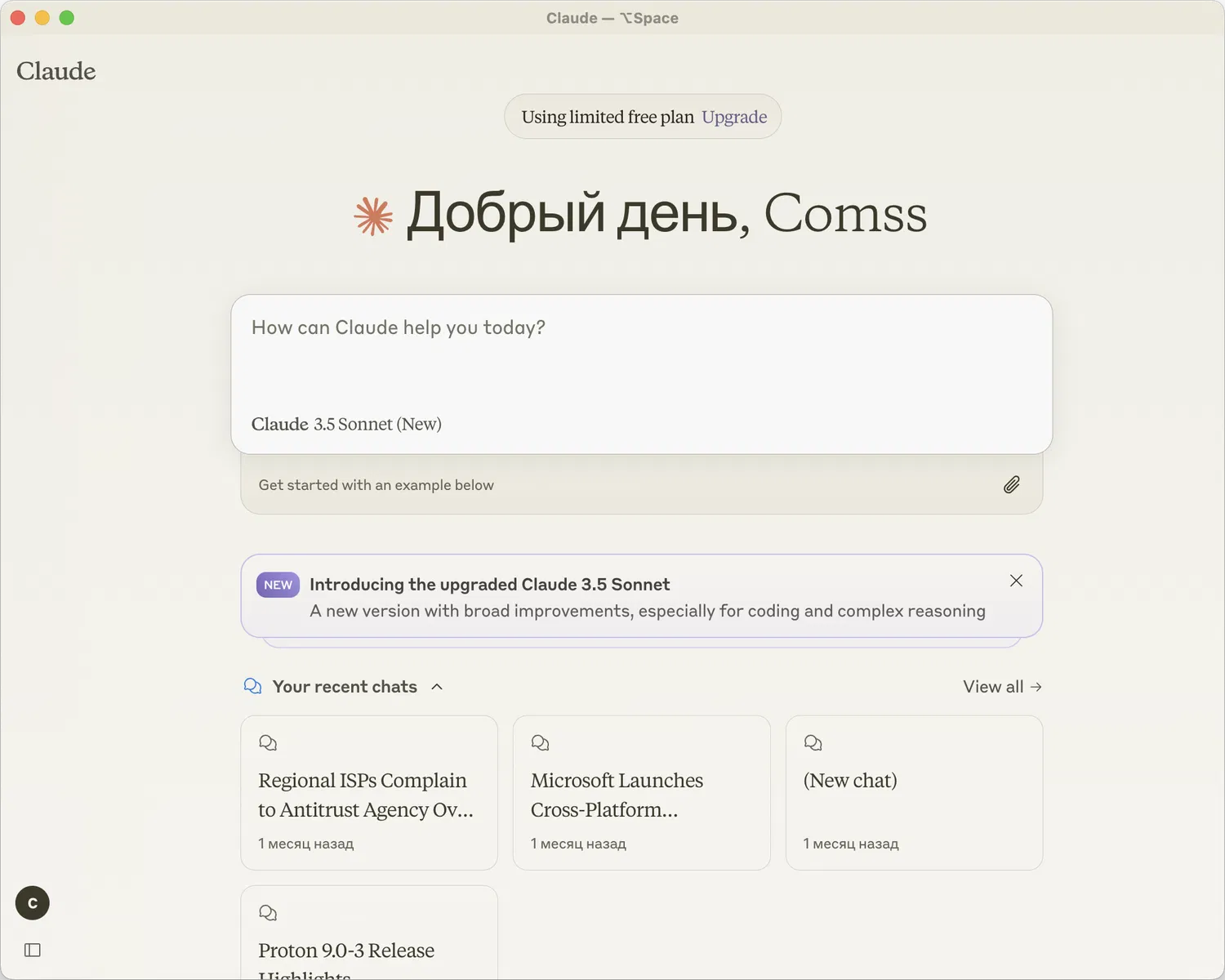Collapse the Your recent chats section
The height and width of the screenshot is (980, 1225).
tap(437, 687)
